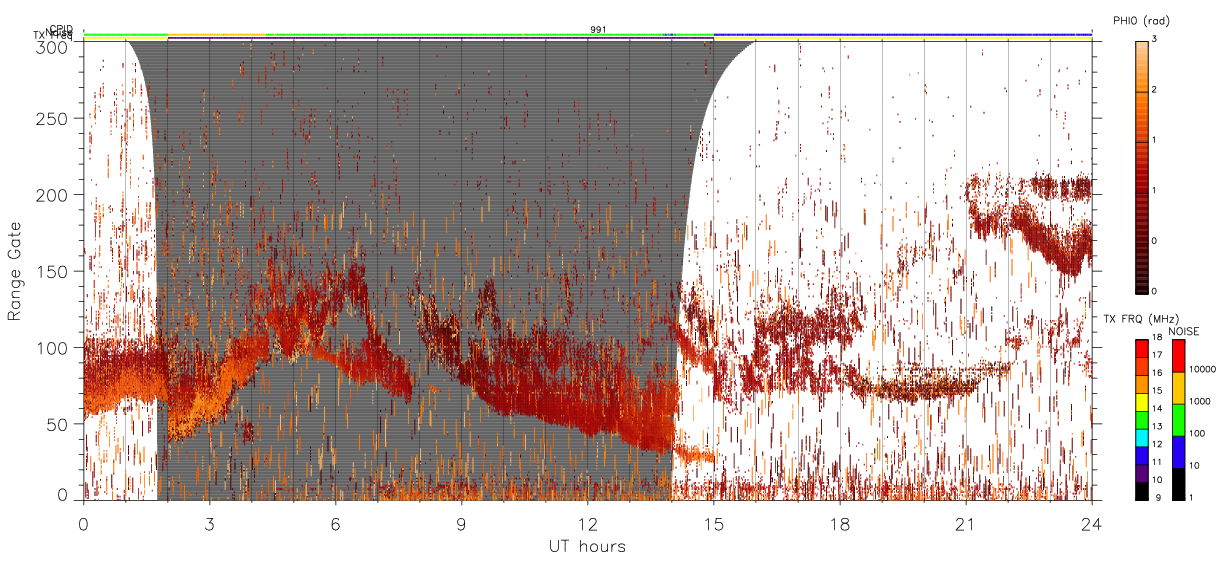Click x-axis tick label '6'
Screen dimensions: 1228x567
336,524
